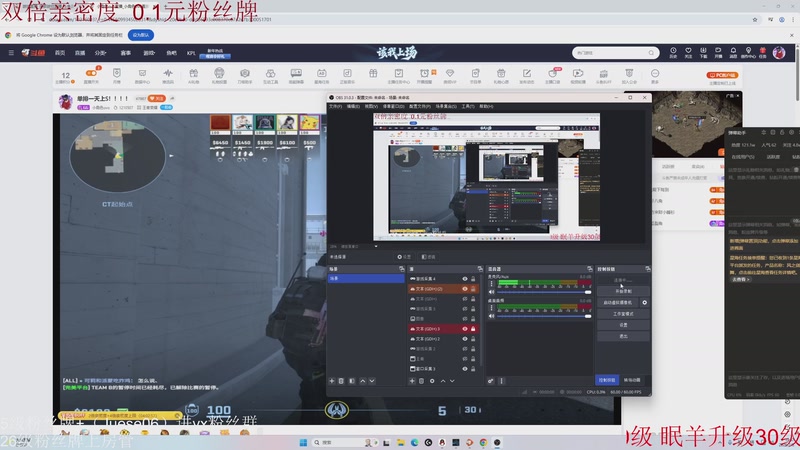The width and height of the screenshot is (800, 450).
Task: Toggle visibility of 窗口采集 3 source
Action: pos(465,368)
